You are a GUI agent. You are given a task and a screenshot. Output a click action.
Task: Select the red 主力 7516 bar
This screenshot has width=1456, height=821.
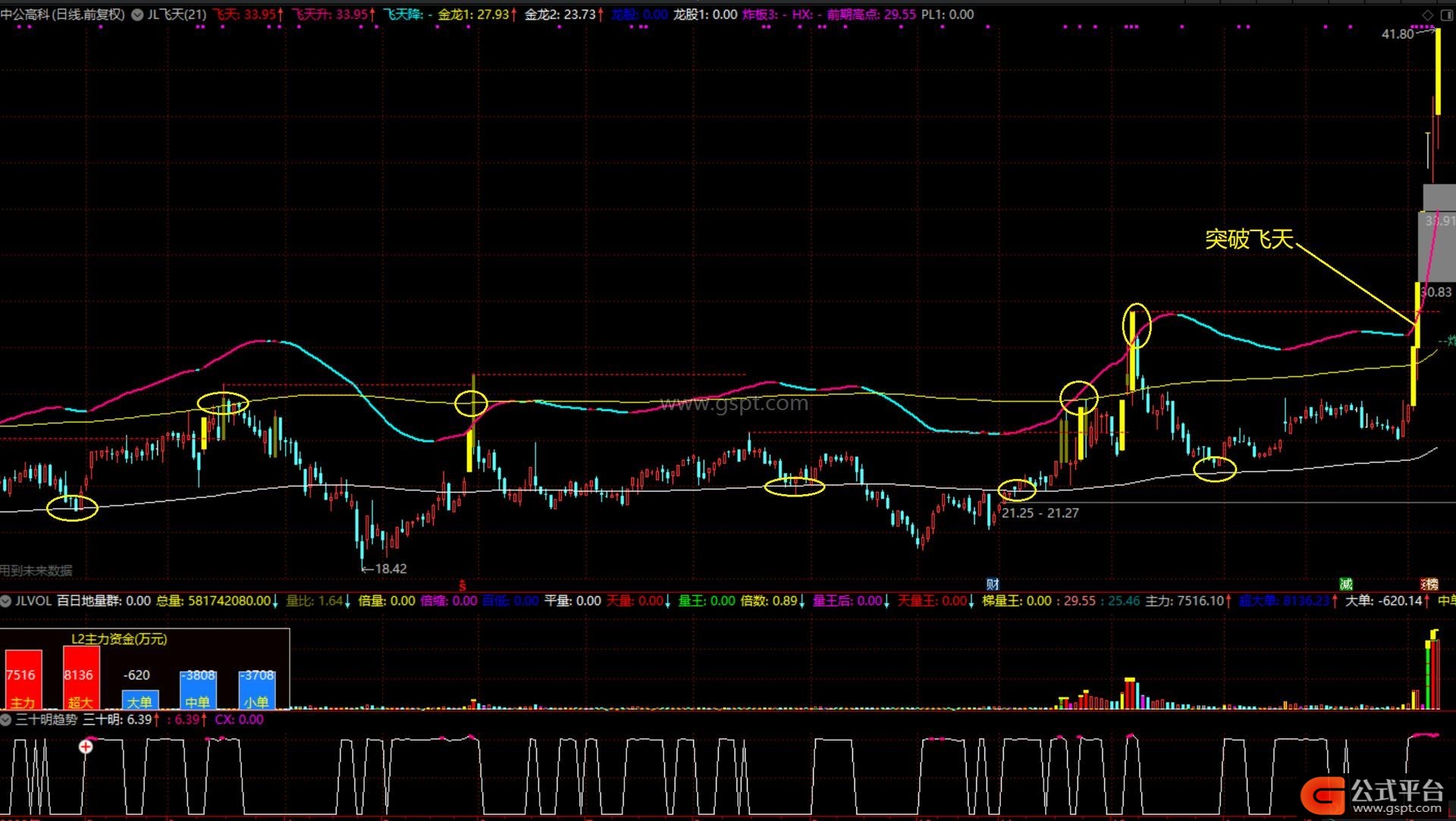click(x=23, y=679)
